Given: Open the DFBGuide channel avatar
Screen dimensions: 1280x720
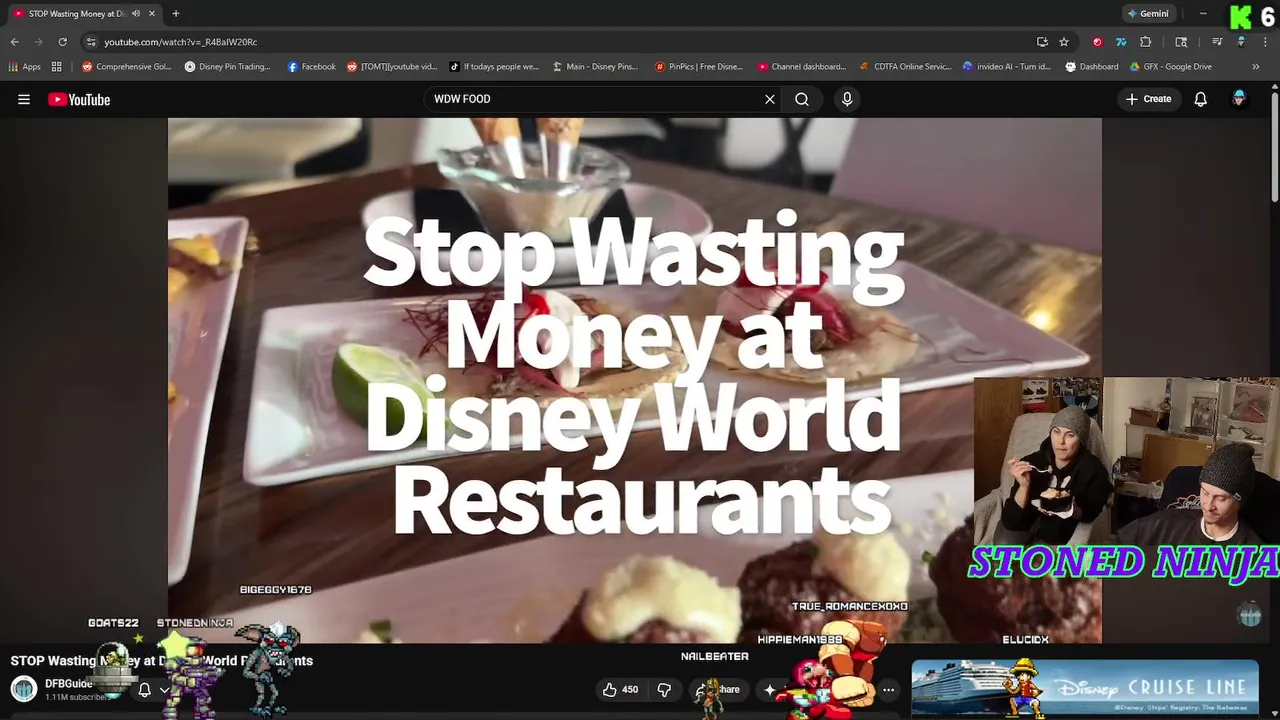Looking at the screenshot, I should click(x=24, y=689).
